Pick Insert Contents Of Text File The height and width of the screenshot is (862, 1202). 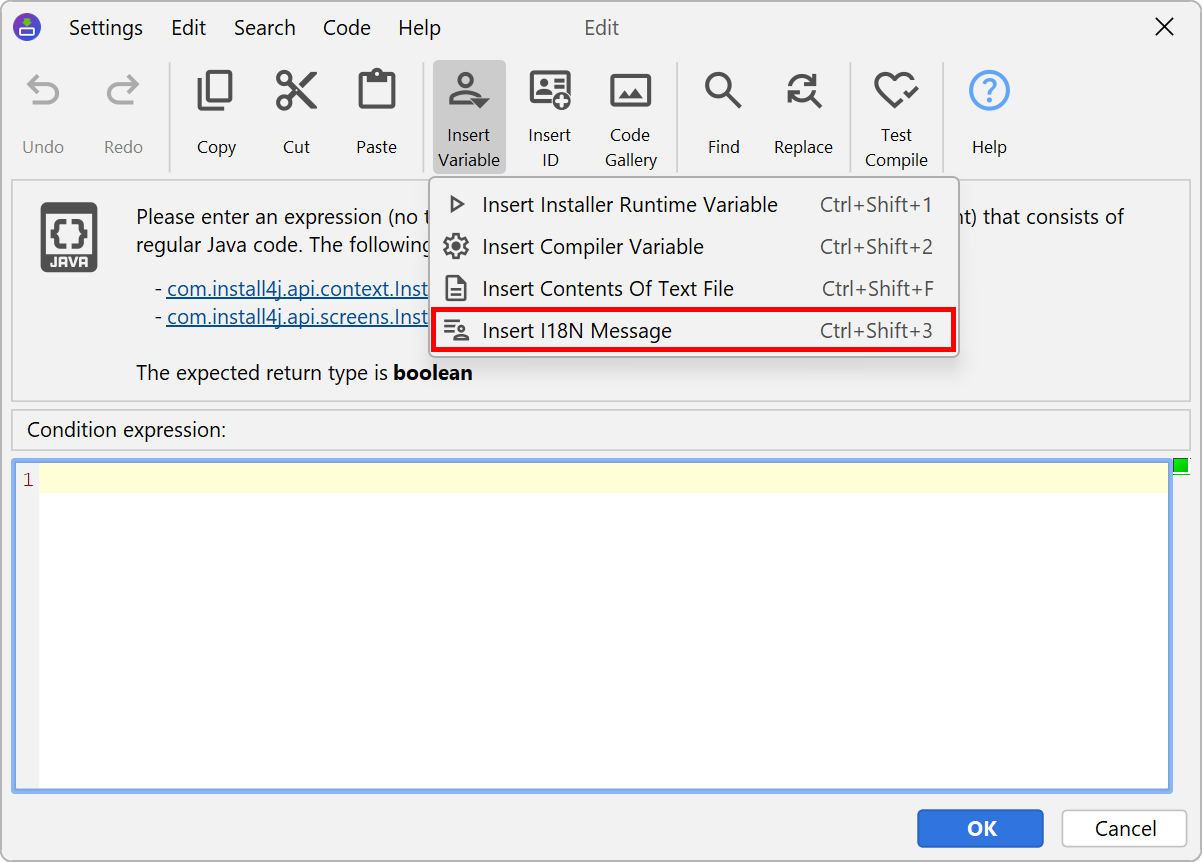[x=607, y=289]
